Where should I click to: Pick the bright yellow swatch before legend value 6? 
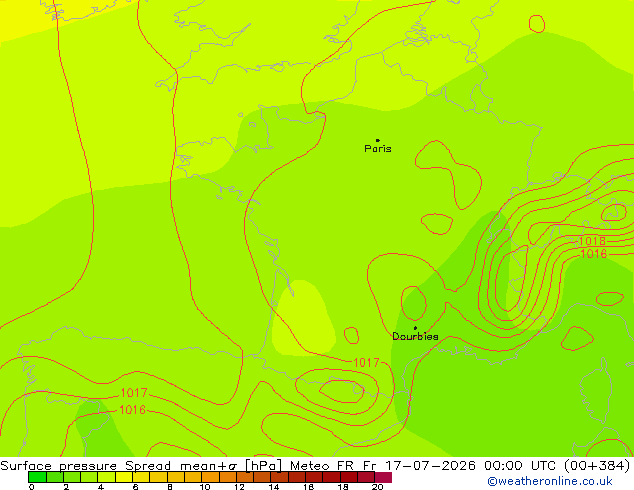124,477
